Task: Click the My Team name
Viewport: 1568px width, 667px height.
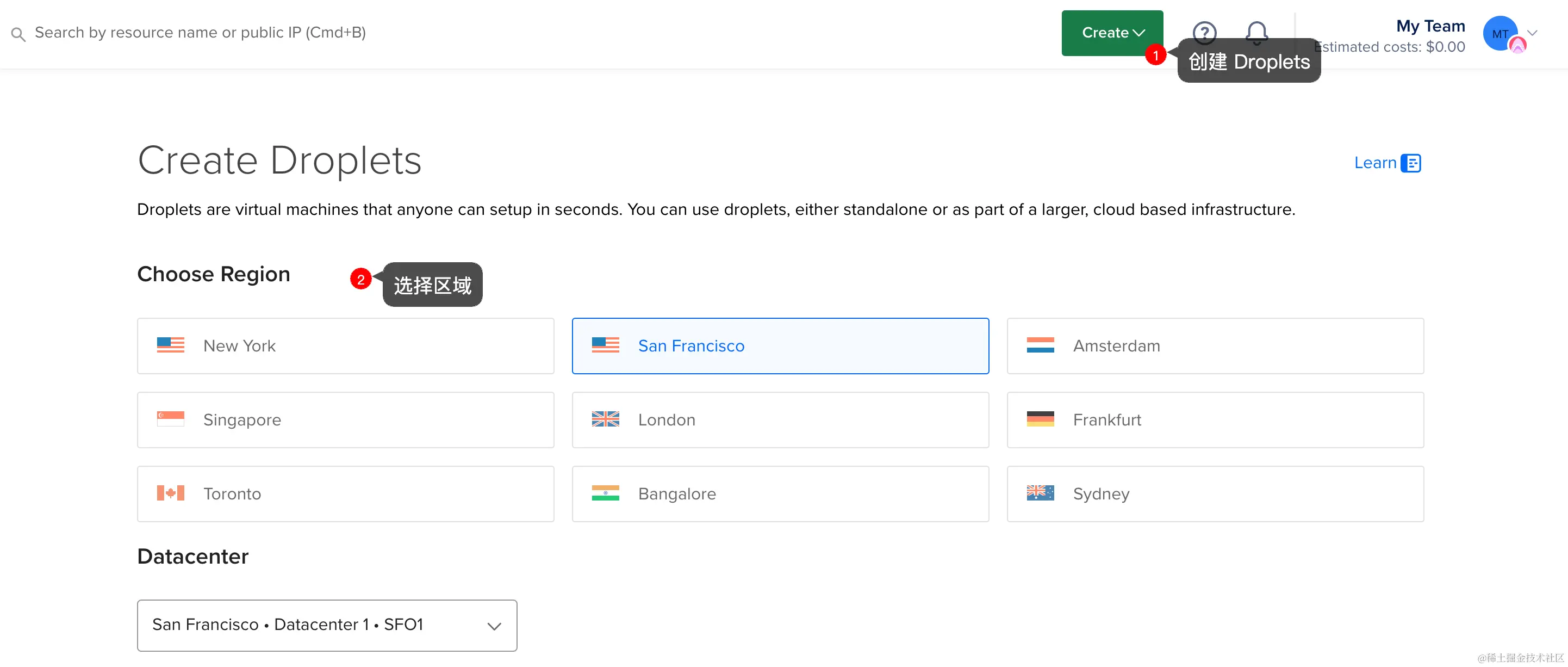Action: pyautogui.click(x=1430, y=26)
